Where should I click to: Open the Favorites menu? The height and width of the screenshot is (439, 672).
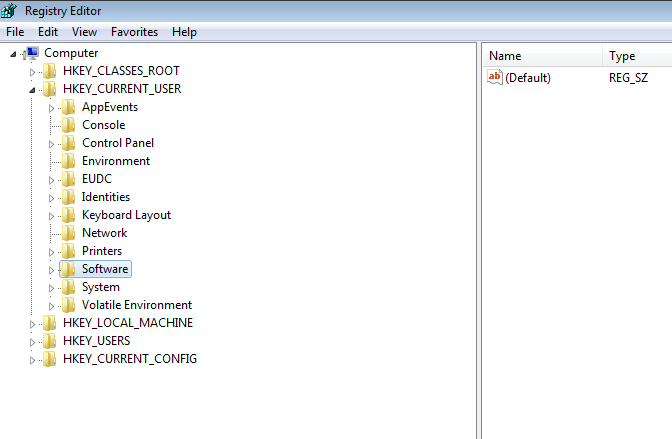point(134,32)
